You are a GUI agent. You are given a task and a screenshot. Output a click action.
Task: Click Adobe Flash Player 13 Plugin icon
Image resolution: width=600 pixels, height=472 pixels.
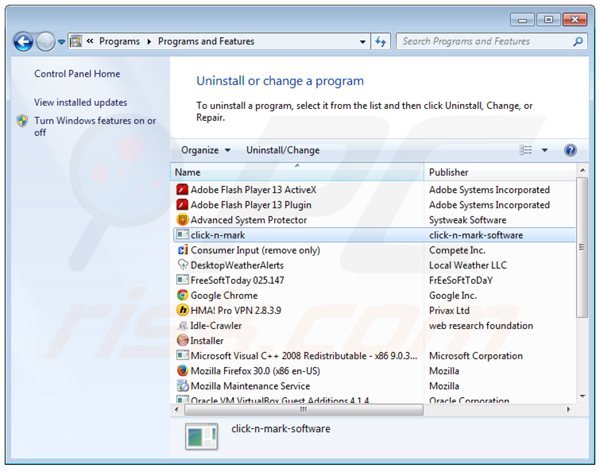182,205
